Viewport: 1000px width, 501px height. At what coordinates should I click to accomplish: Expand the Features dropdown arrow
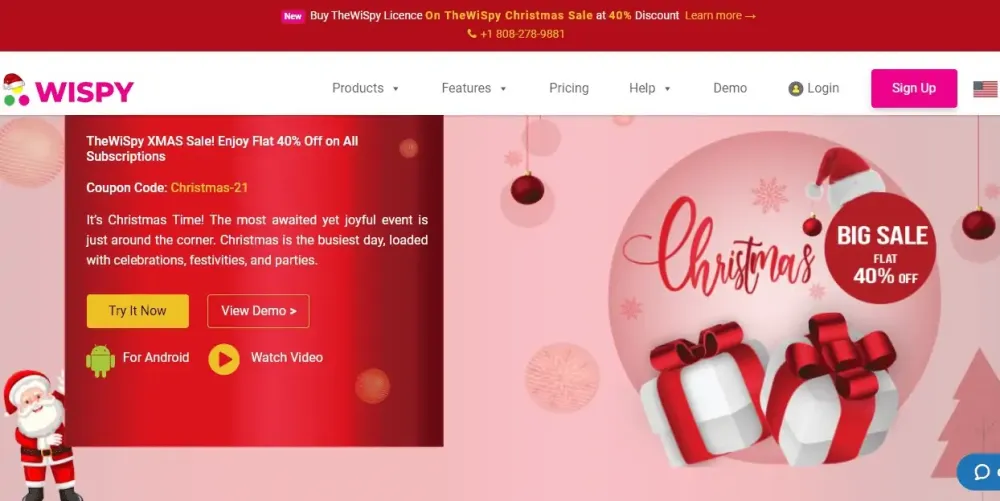(x=503, y=89)
